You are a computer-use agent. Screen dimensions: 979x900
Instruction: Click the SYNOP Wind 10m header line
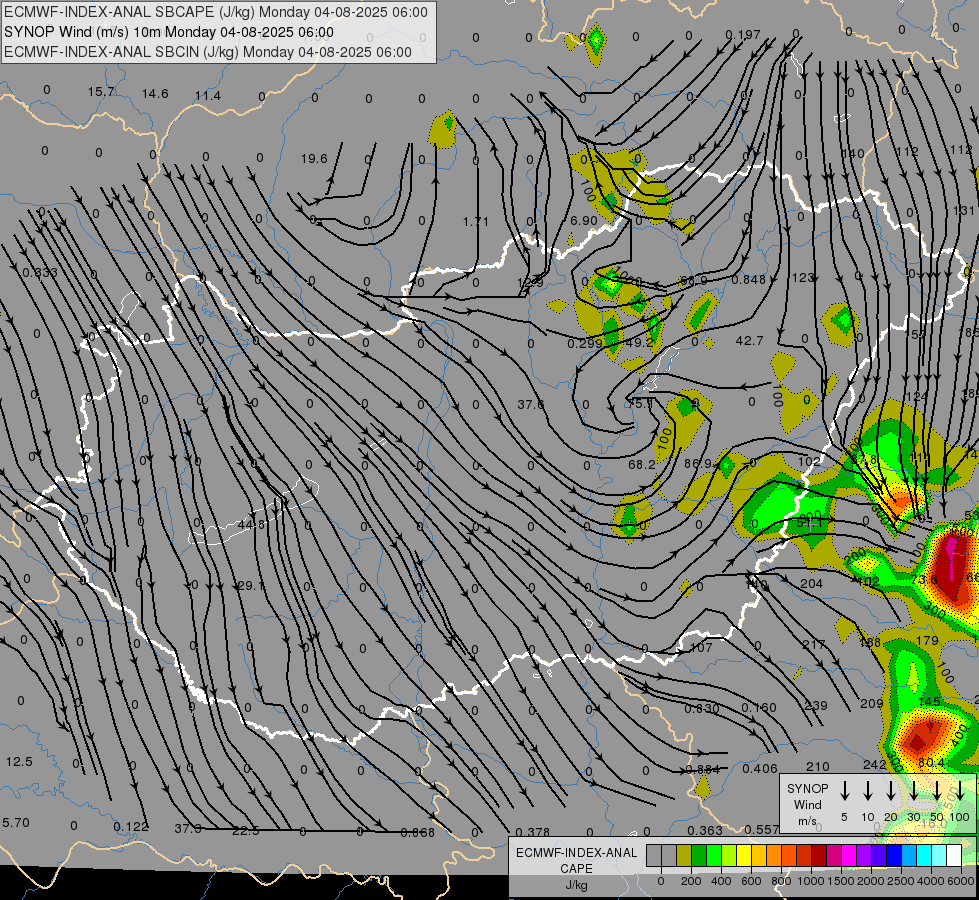pyautogui.click(x=169, y=32)
